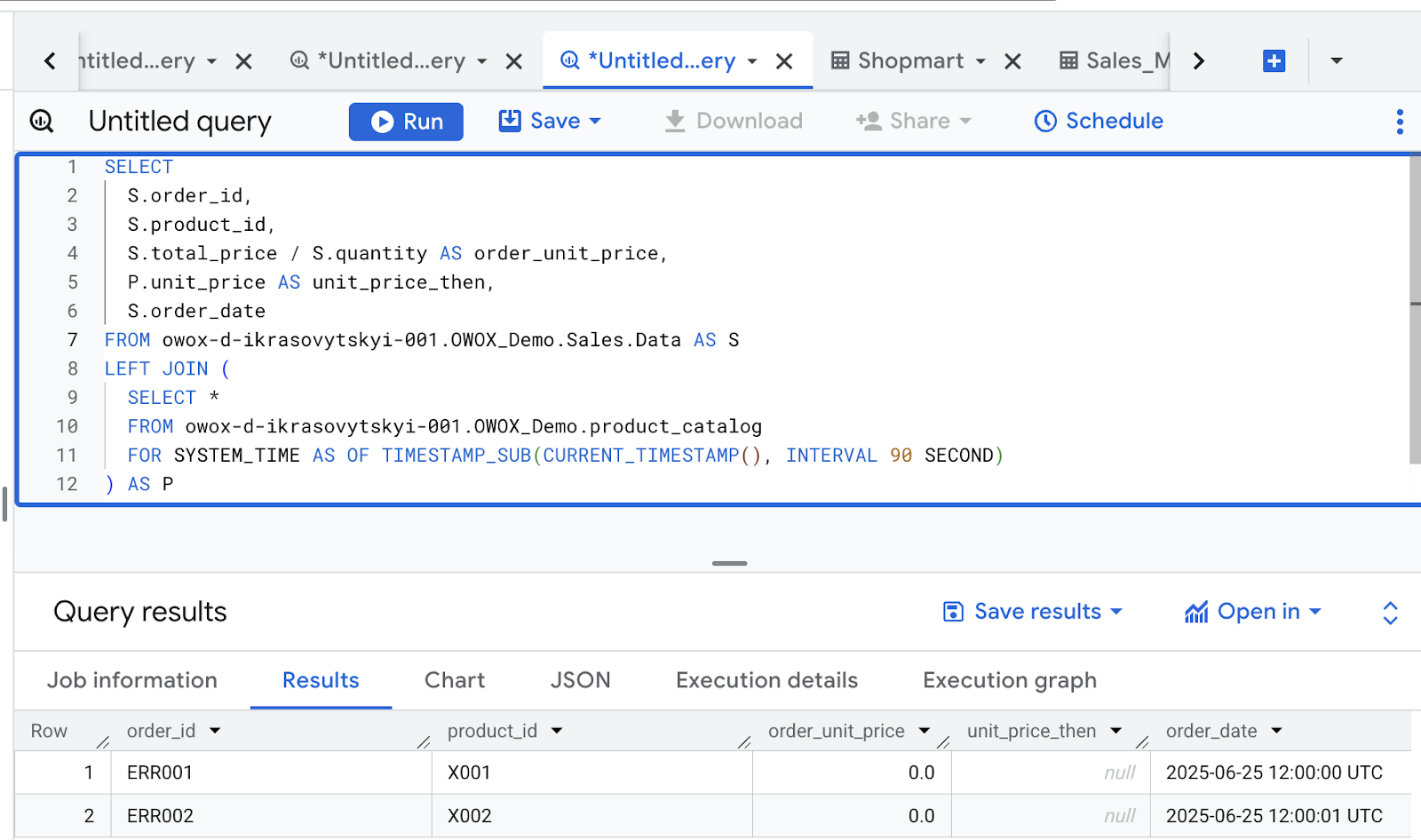This screenshot has width=1421, height=840.
Task: Open dropdown of second *Untitled...ery tab
Action: 482,61
